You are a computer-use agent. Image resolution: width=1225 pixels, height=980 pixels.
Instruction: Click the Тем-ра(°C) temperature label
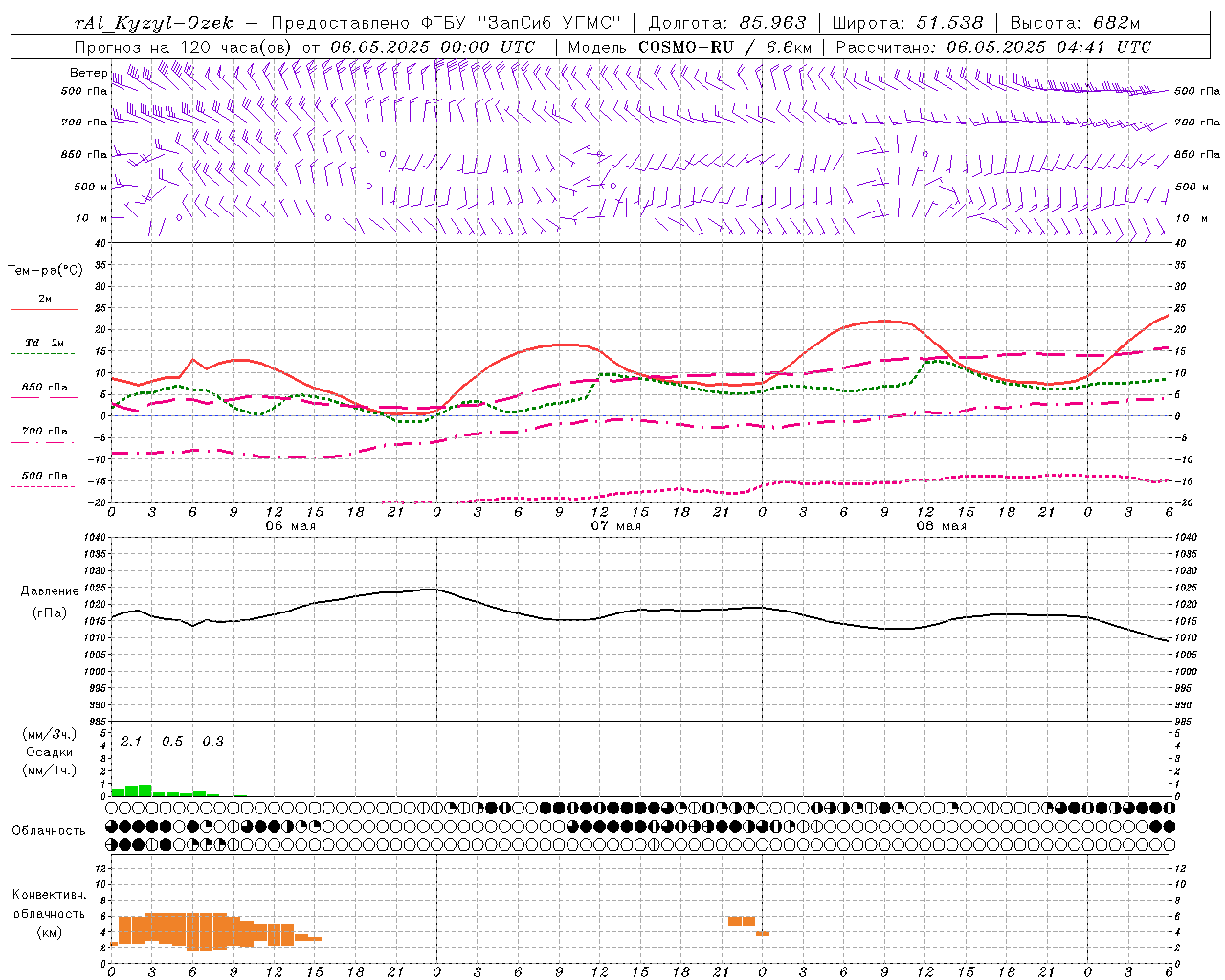point(45,271)
